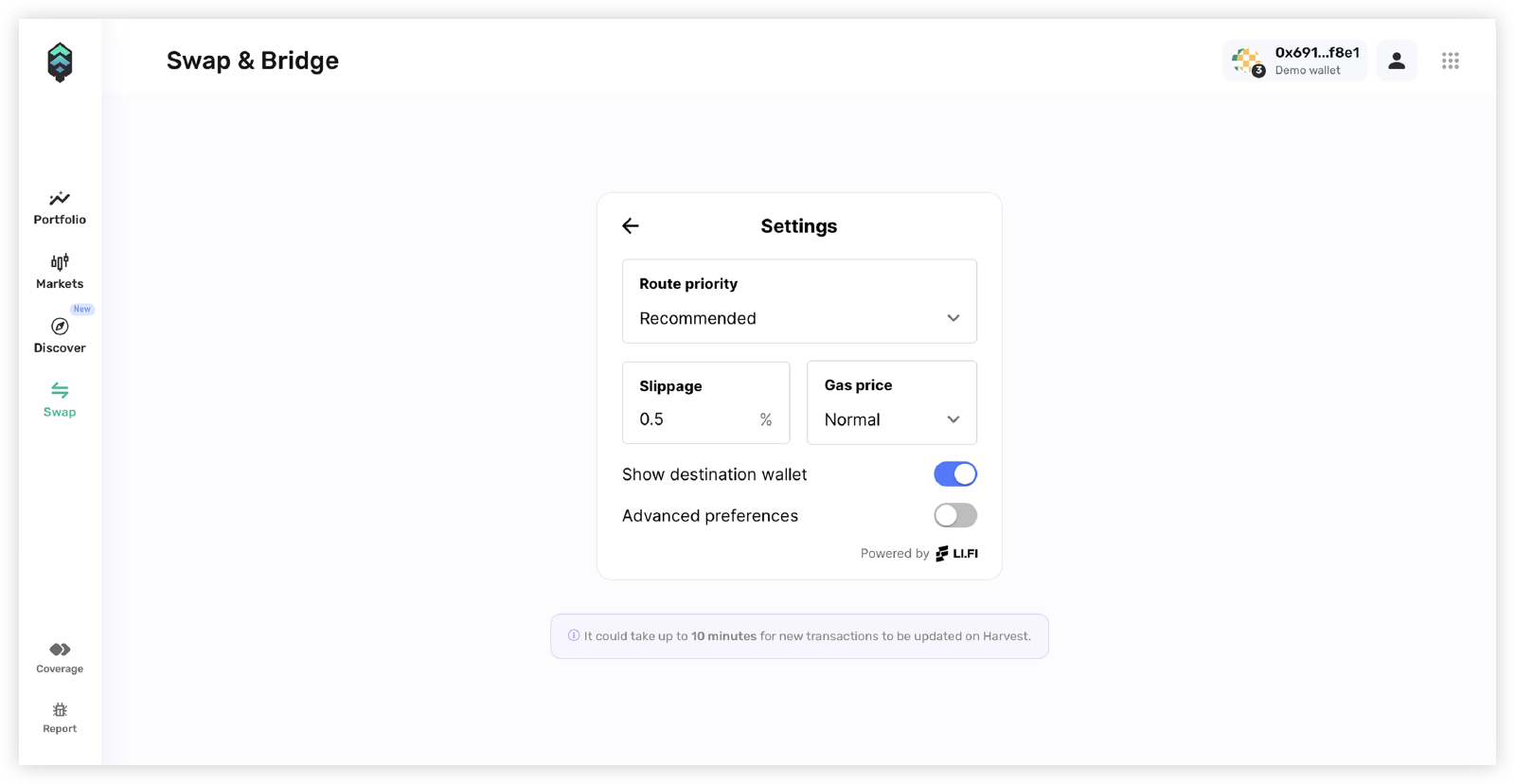Open the Portfolio chart icon
The width and height of the screenshot is (1515, 784).
point(60,199)
